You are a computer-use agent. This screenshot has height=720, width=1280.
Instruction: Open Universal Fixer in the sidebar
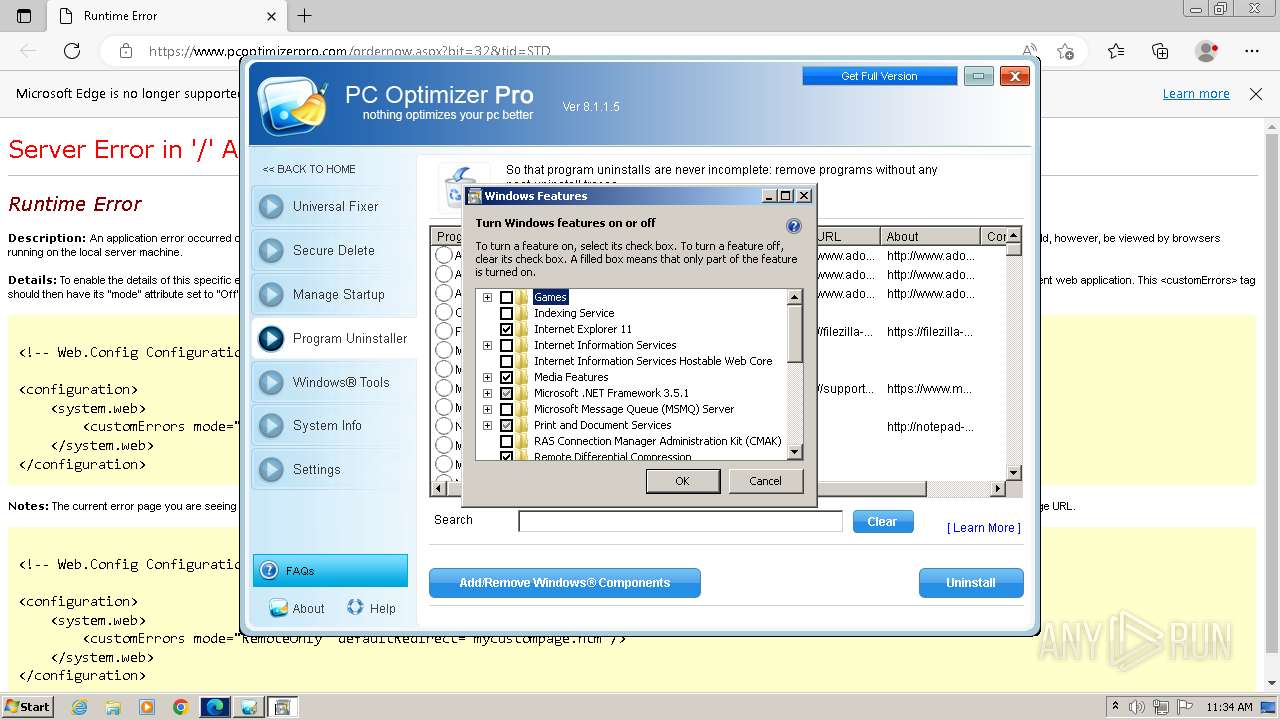coord(333,207)
